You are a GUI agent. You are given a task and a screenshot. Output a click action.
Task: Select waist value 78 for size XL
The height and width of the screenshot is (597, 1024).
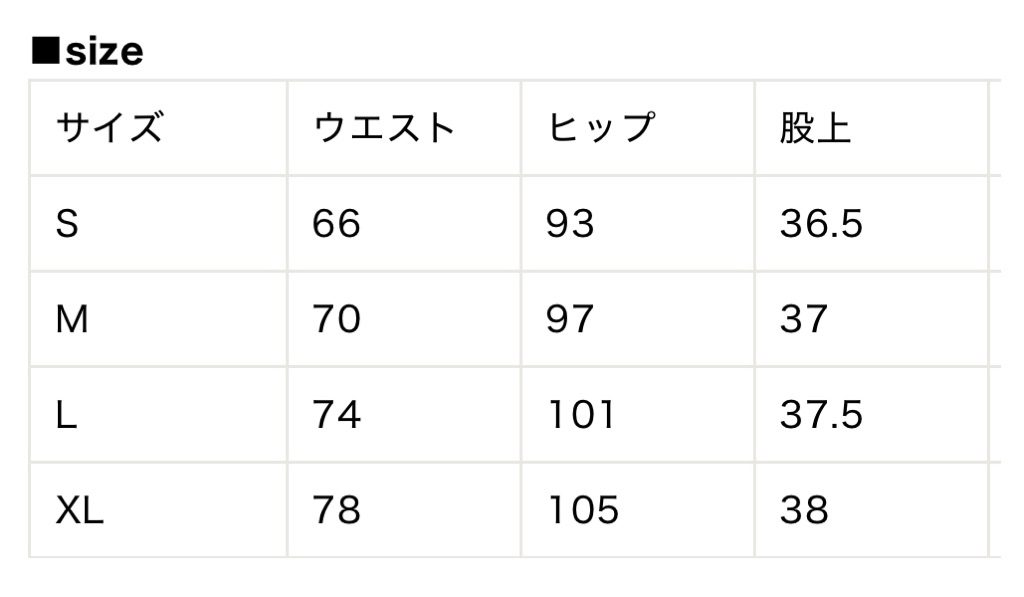click(x=336, y=512)
